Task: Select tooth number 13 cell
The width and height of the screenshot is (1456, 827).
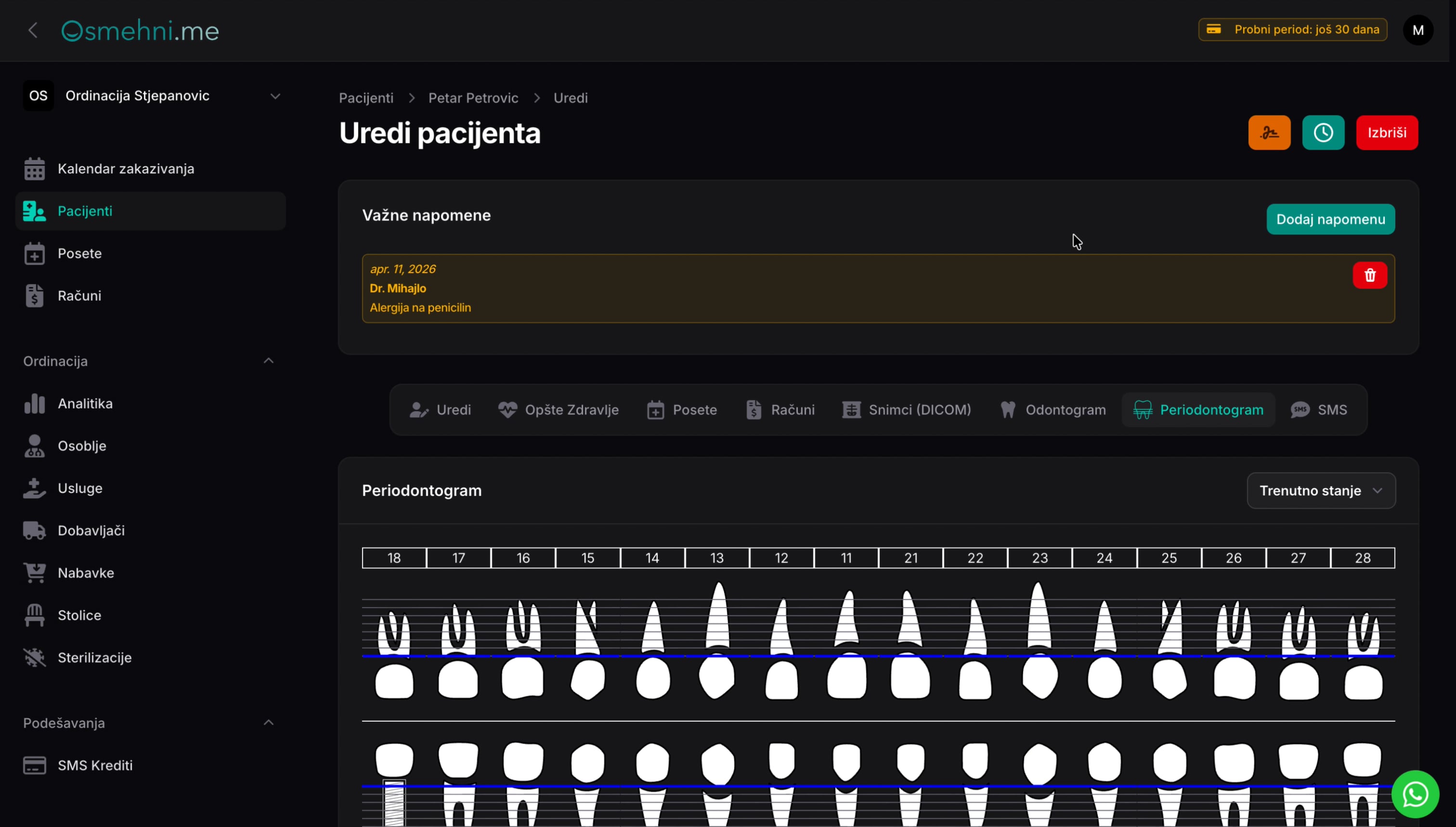Action: click(x=717, y=558)
